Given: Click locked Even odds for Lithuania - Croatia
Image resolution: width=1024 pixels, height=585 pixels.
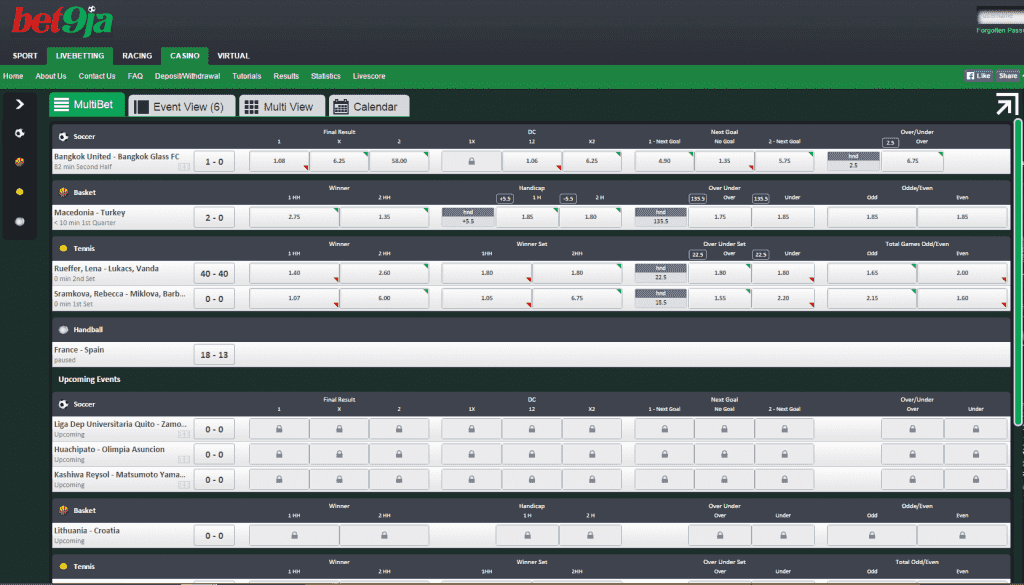Looking at the screenshot, I should point(962,535).
